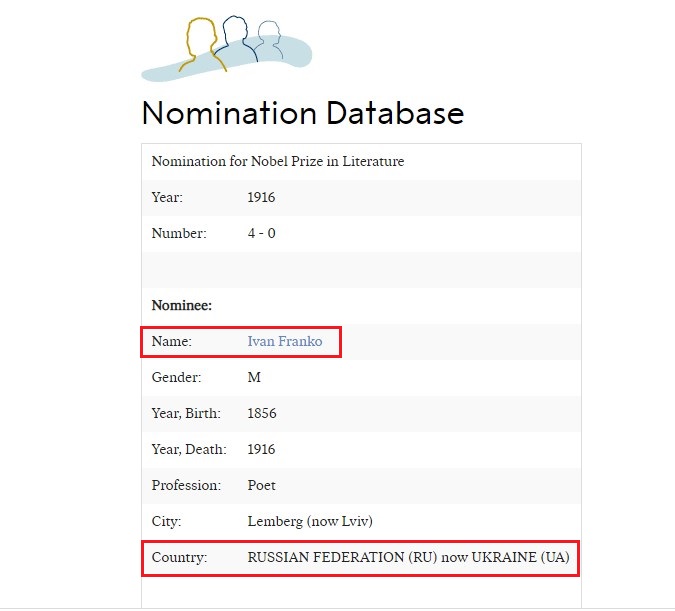Click the Name field label
The image size is (675, 611).
[x=172, y=341]
